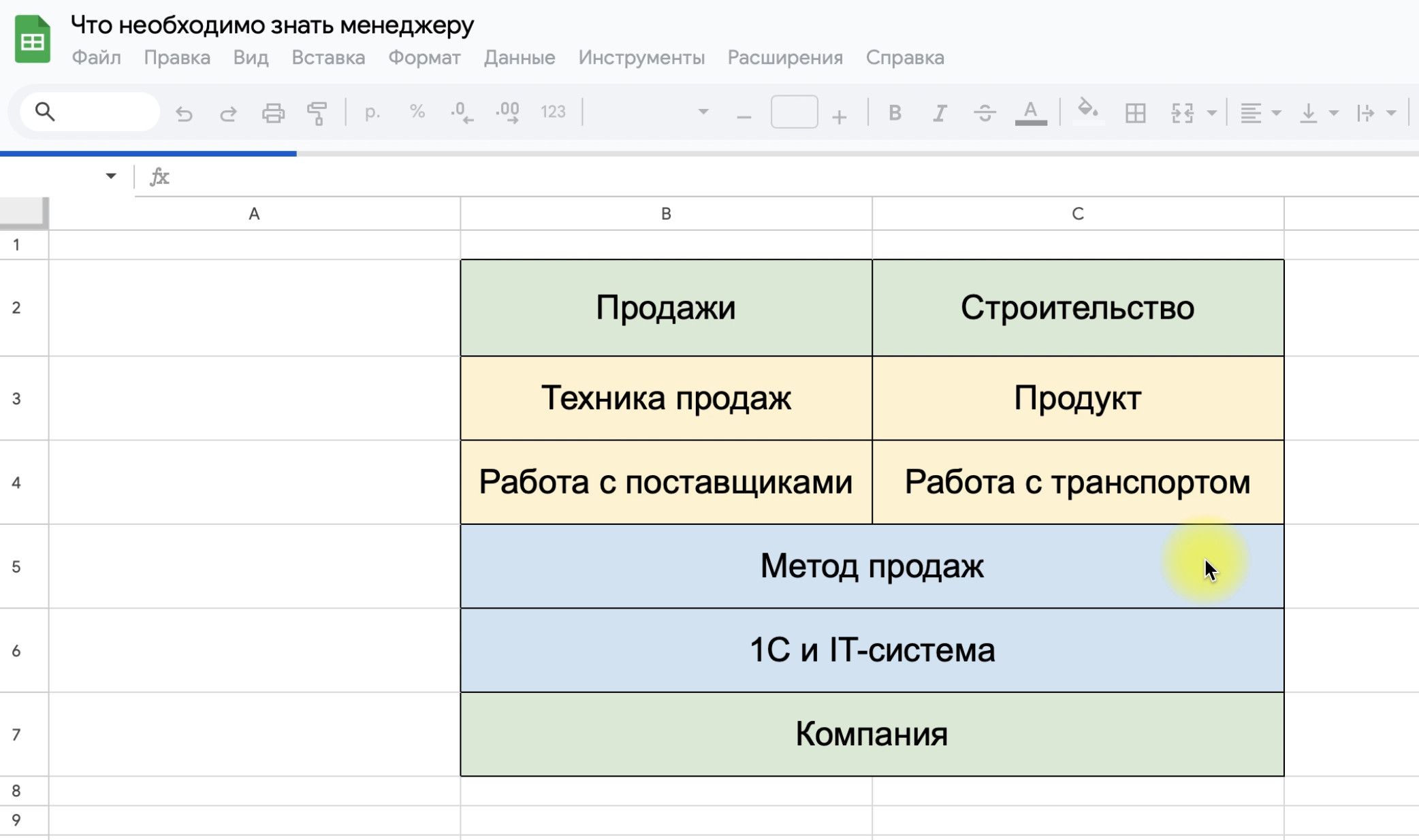Image resolution: width=1419 pixels, height=840 pixels.
Task: Click the borders grid icon
Action: (x=1135, y=113)
